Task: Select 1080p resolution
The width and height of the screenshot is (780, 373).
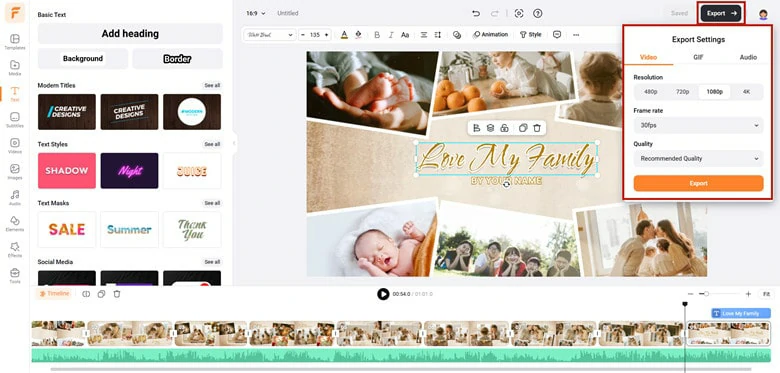Action: 714,92
